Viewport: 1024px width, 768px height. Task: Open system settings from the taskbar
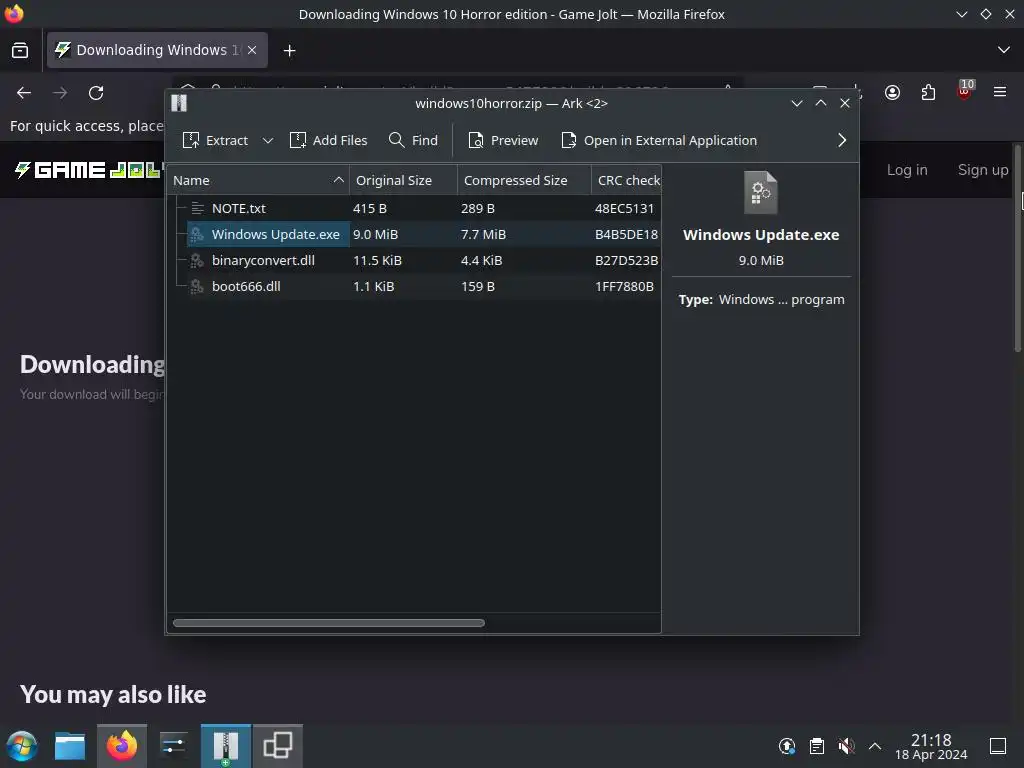tap(174, 746)
